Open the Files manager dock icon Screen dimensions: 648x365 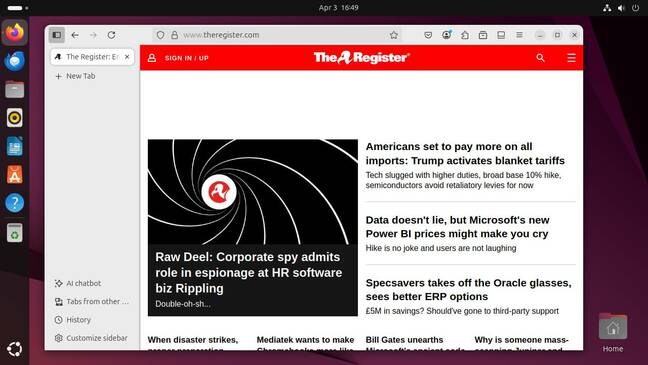15,89
